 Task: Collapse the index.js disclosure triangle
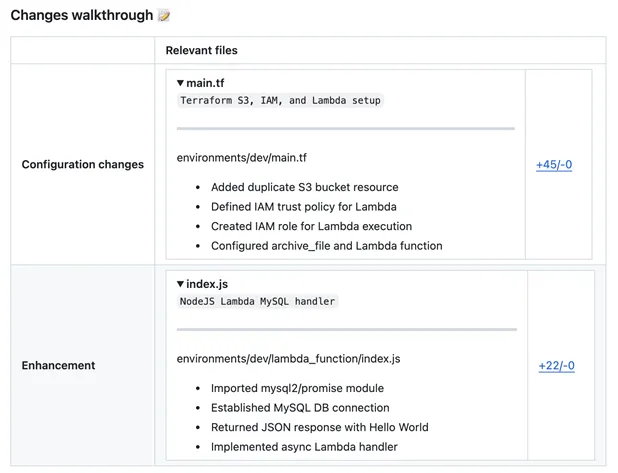click(181, 284)
